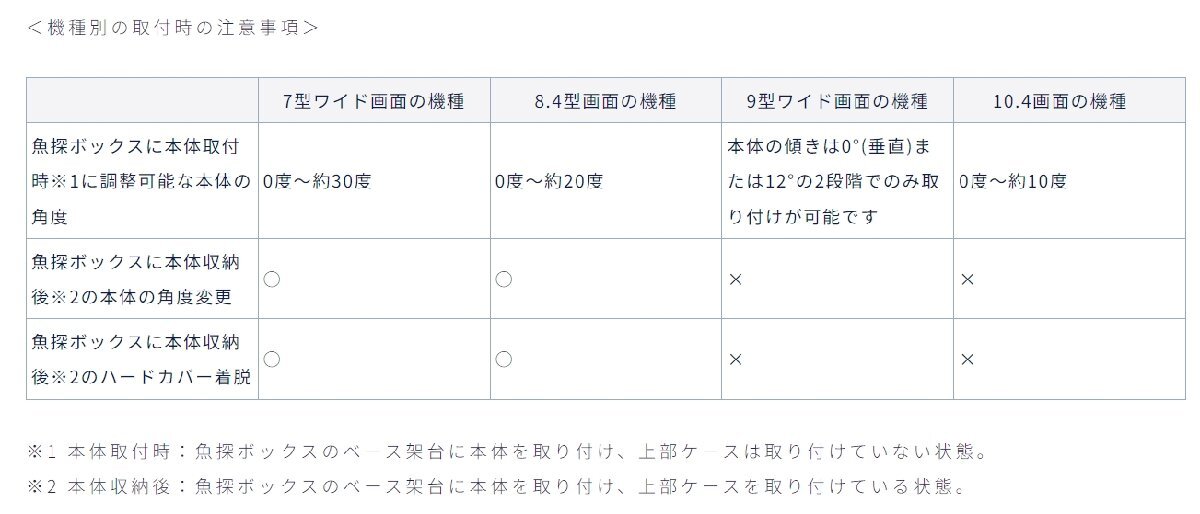Click the 9型 tilt 0° or 12° description cell

click(837, 181)
